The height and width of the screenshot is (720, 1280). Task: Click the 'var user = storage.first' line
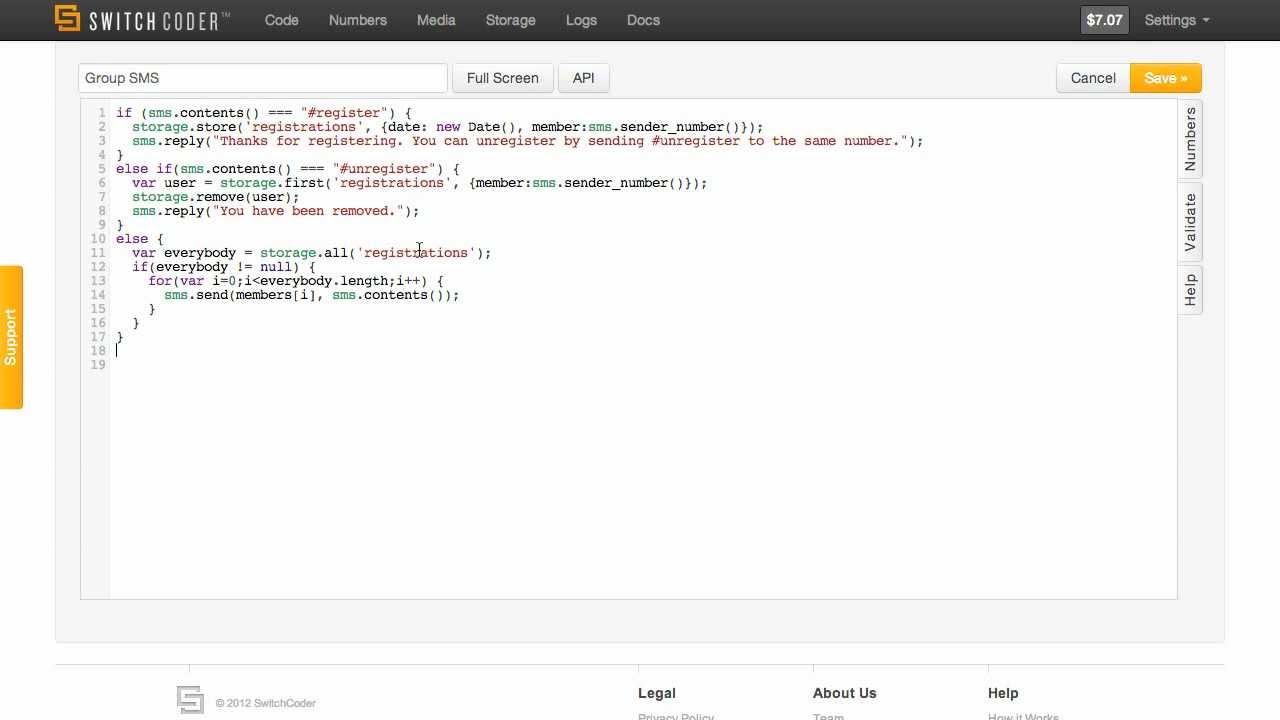coord(419,183)
